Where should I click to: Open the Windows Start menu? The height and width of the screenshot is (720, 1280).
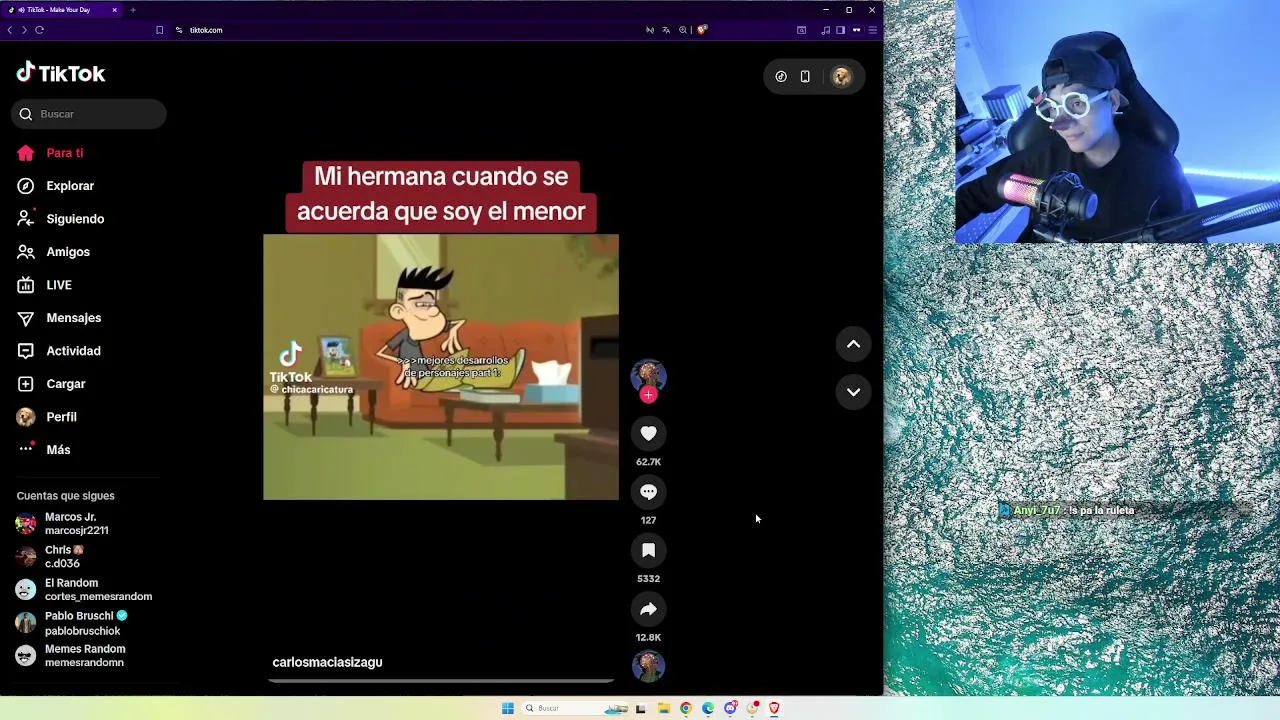[x=508, y=708]
